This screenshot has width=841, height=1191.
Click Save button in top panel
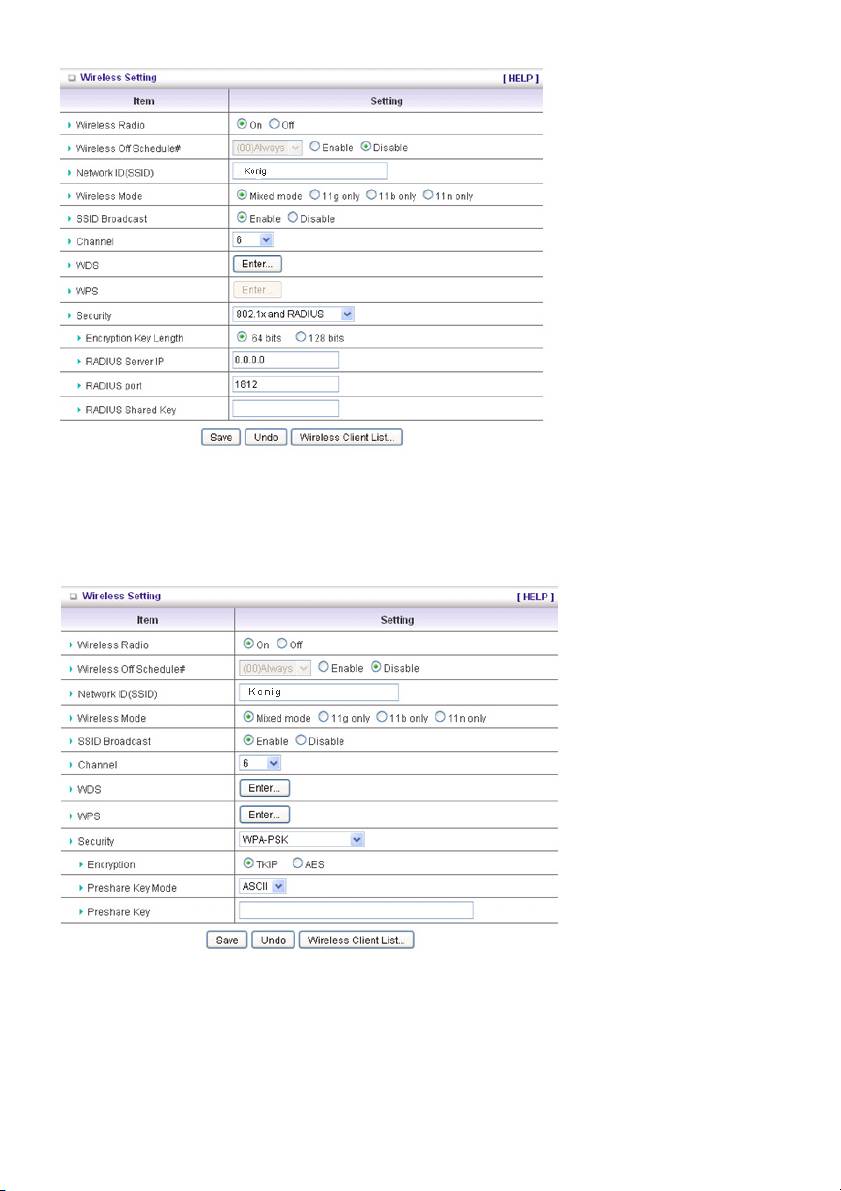tap(220, 438)
